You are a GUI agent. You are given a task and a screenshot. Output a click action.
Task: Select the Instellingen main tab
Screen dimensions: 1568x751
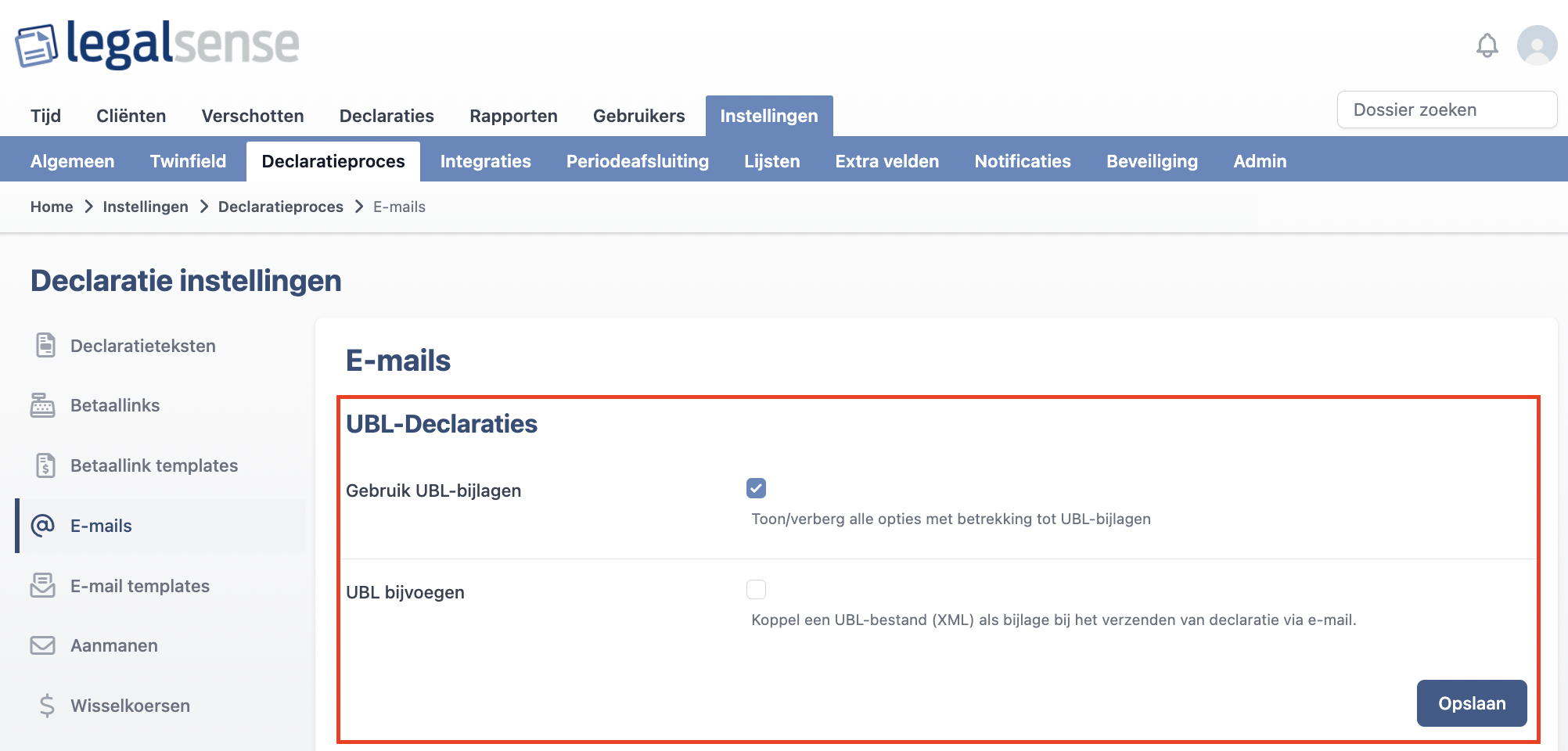point(769,116)
